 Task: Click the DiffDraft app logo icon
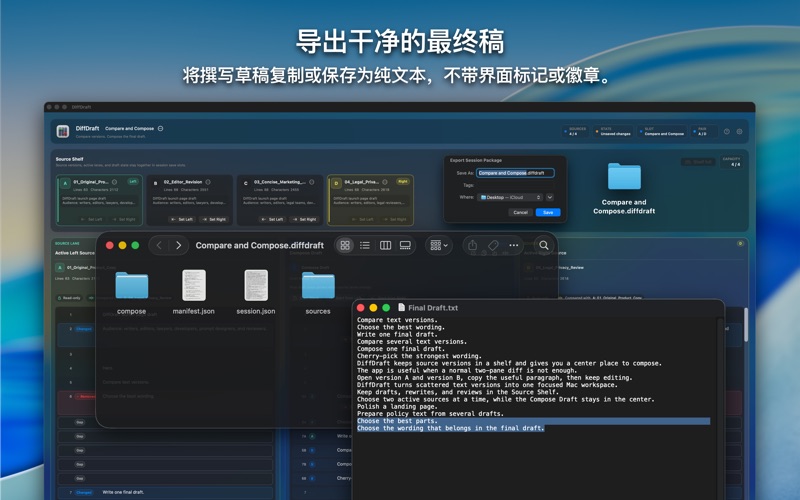pos(63,132)
